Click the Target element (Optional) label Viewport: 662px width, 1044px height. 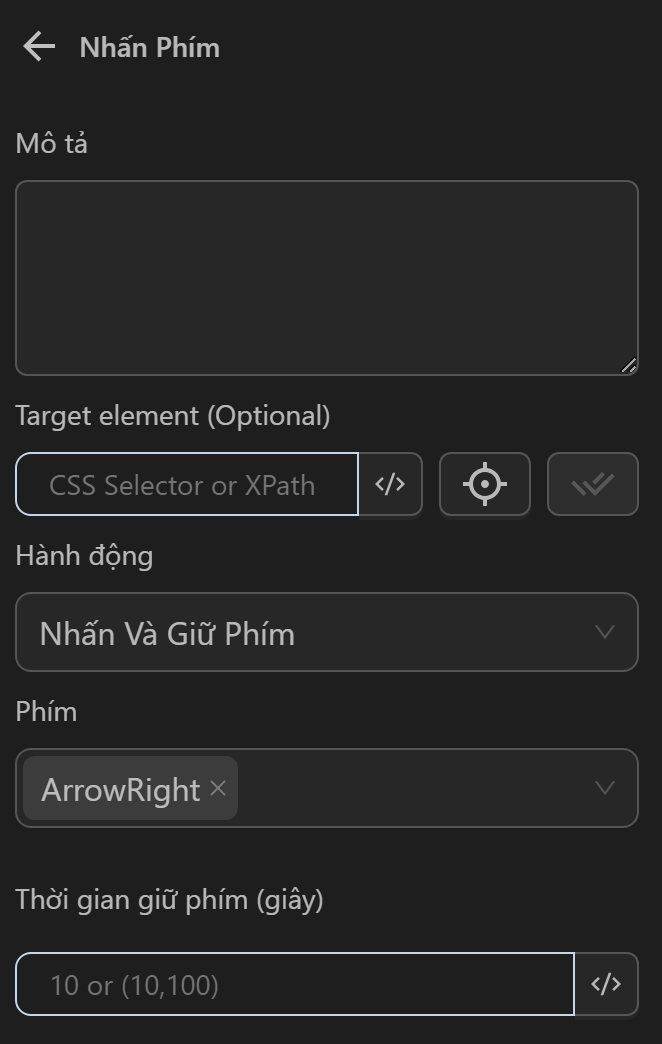[173, 415]
